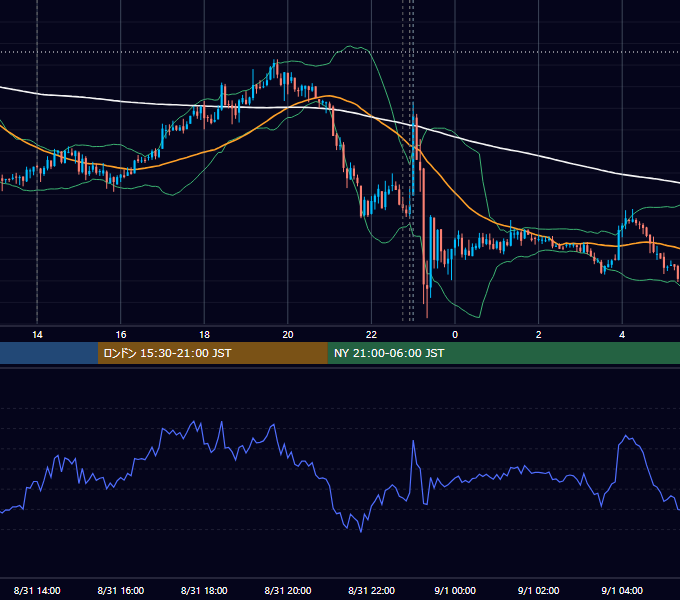Click the 22 hour axis label
Image resolution: width=680 pixels, height=600 pixels.
click(371, 335)
